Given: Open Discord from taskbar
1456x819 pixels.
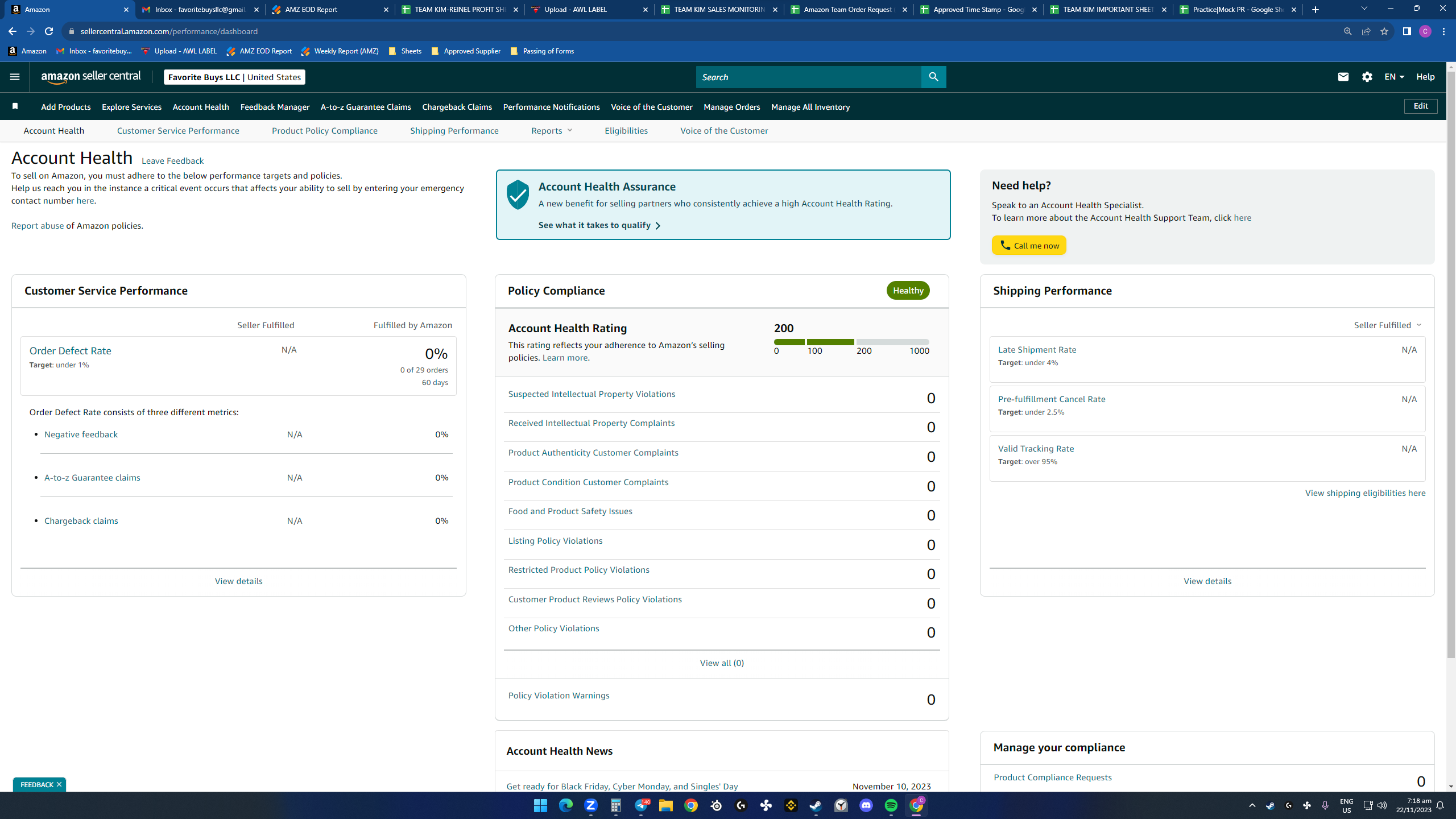Looking at the screenshot, I should (x=866, y=805).
